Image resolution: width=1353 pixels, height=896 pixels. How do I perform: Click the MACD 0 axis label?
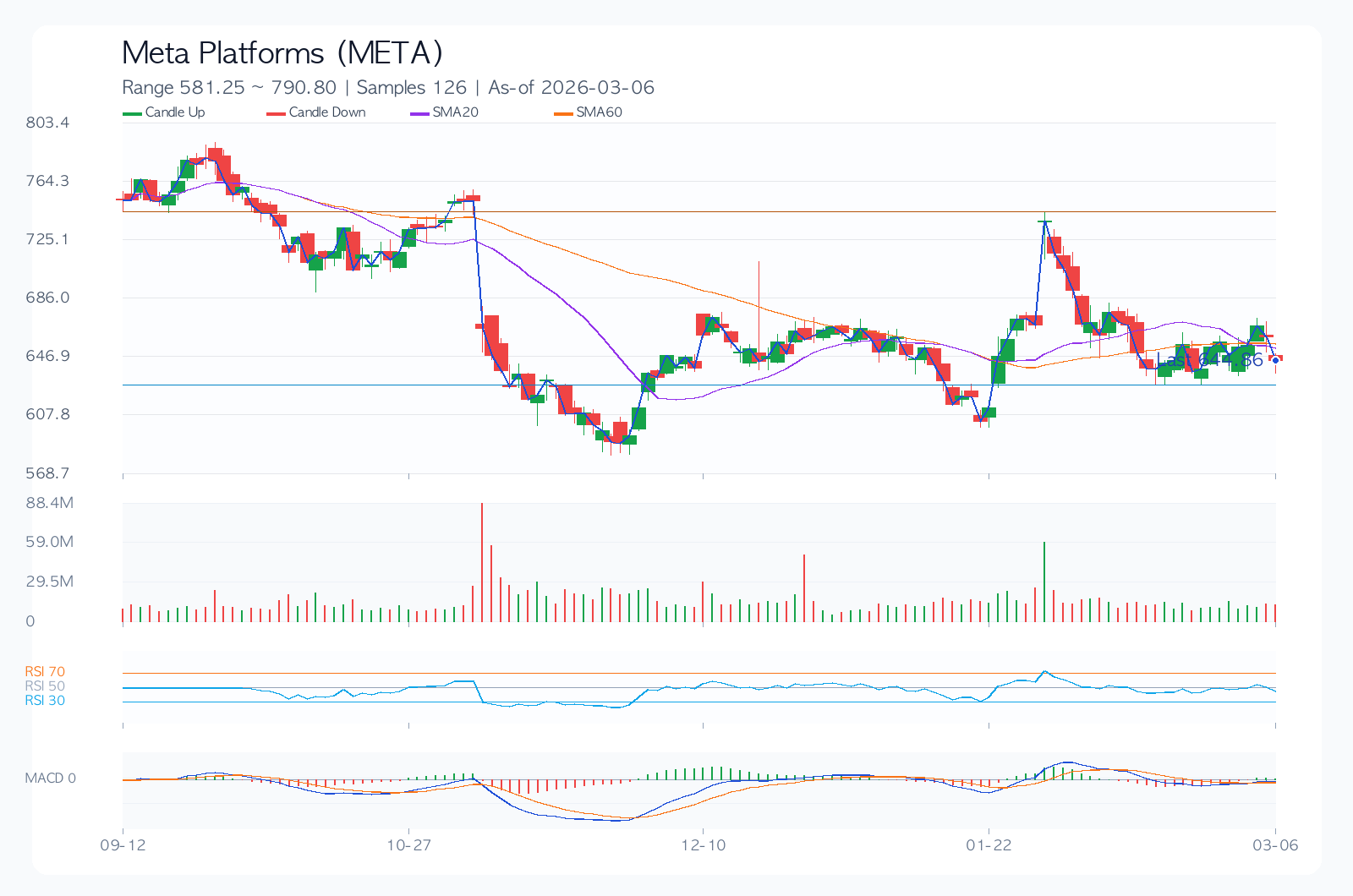tap(51, 779)
